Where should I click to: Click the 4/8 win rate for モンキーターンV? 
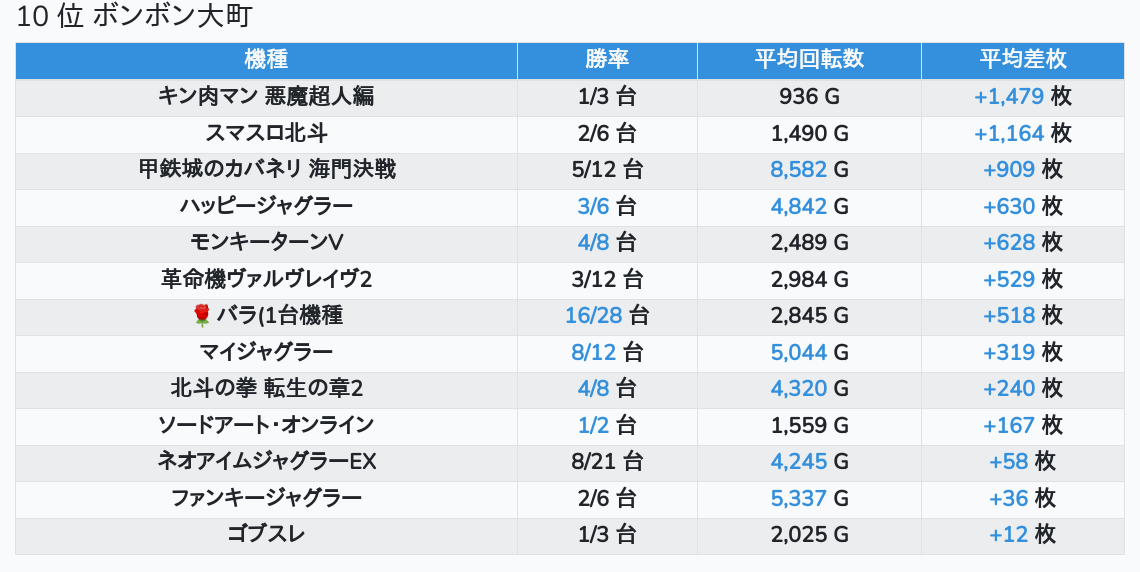[593, 243]
